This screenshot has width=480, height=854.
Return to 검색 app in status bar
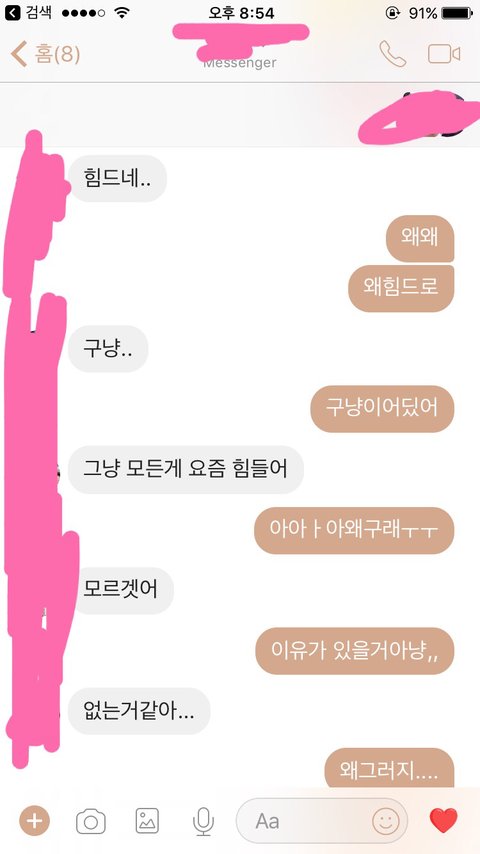pos(28,13)
